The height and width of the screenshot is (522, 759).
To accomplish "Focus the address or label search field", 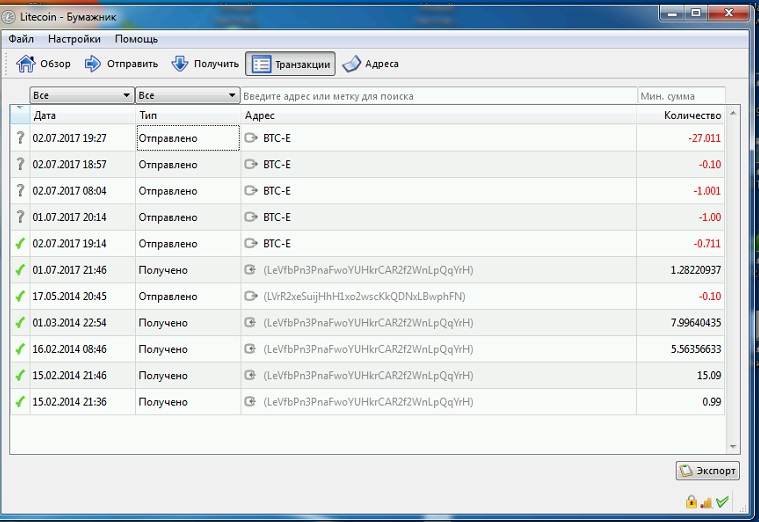I will (439, 96).
